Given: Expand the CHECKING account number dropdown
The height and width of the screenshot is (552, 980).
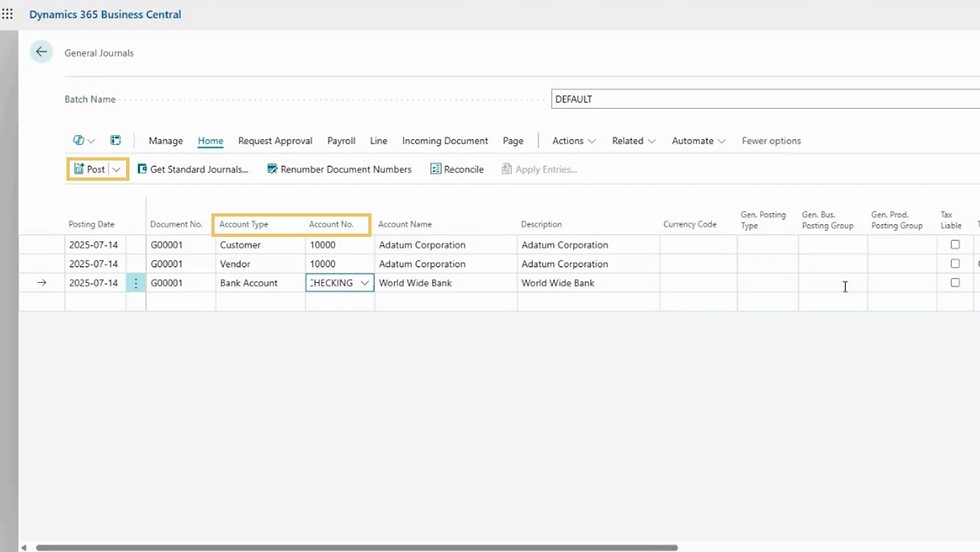Looking at the screenshot, I should pyautogui.click(x=364, y=283).
